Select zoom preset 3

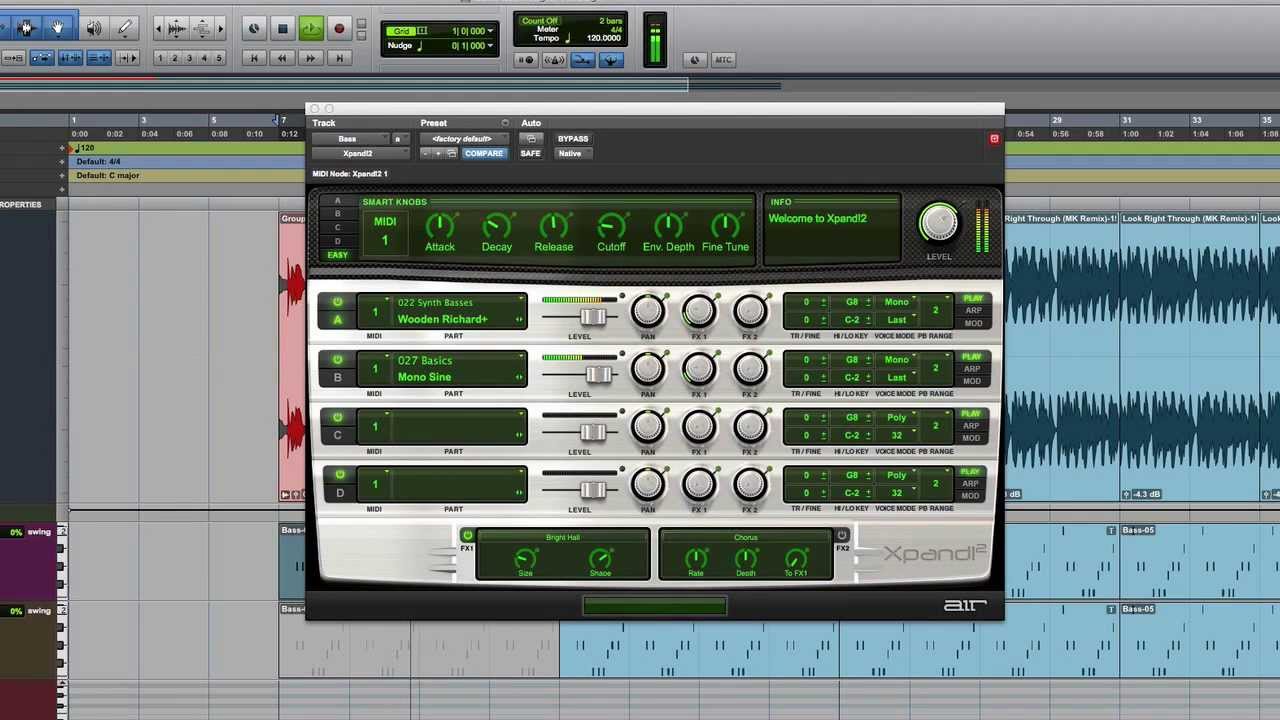tap(189, 59)
